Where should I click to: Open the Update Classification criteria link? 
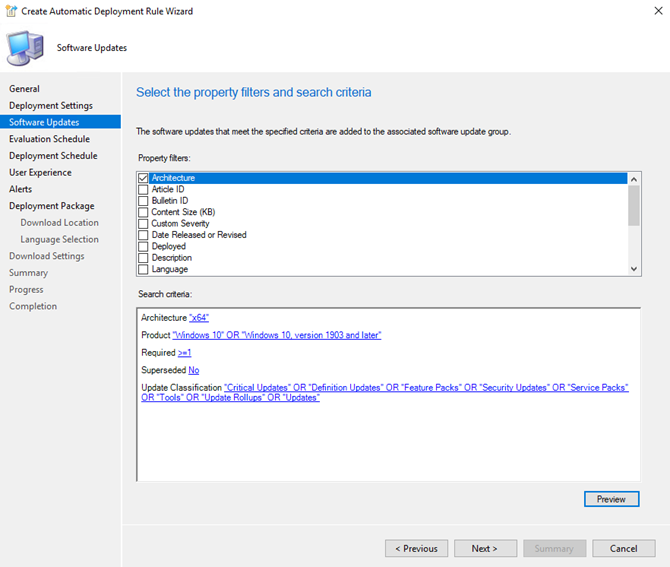385,392
